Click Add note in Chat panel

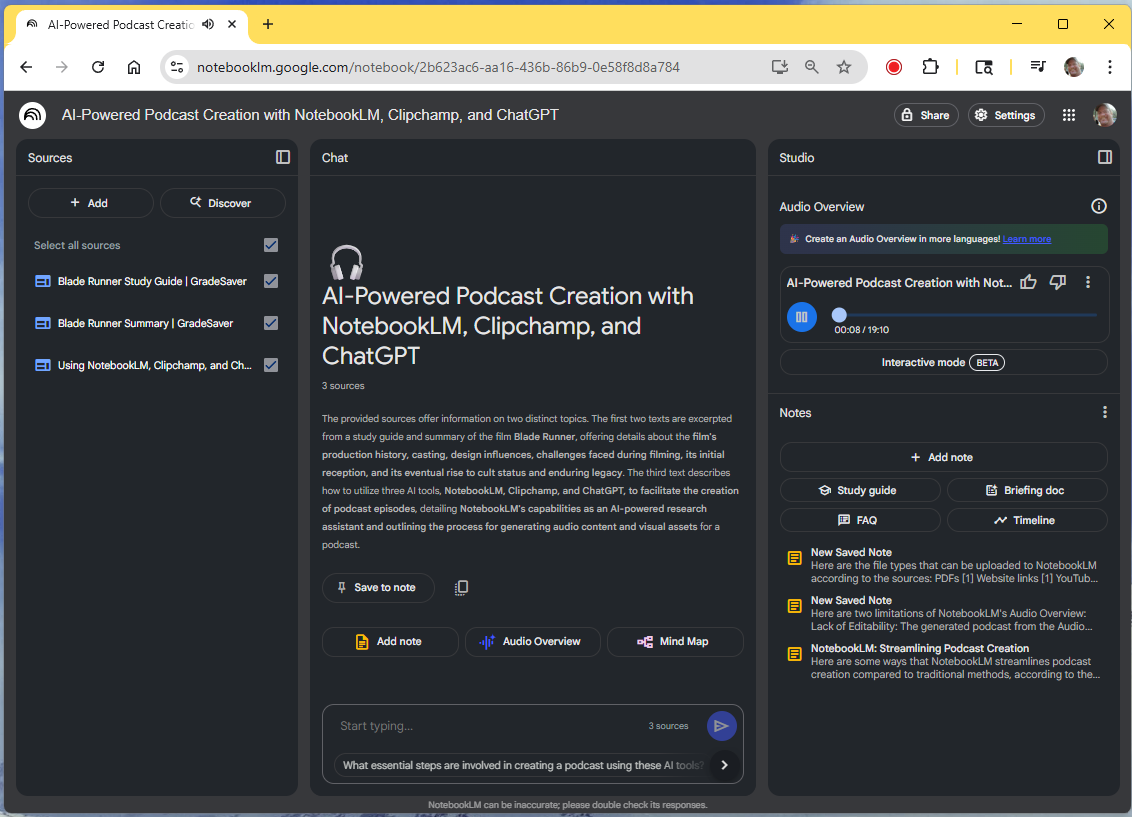pos(390,642)
